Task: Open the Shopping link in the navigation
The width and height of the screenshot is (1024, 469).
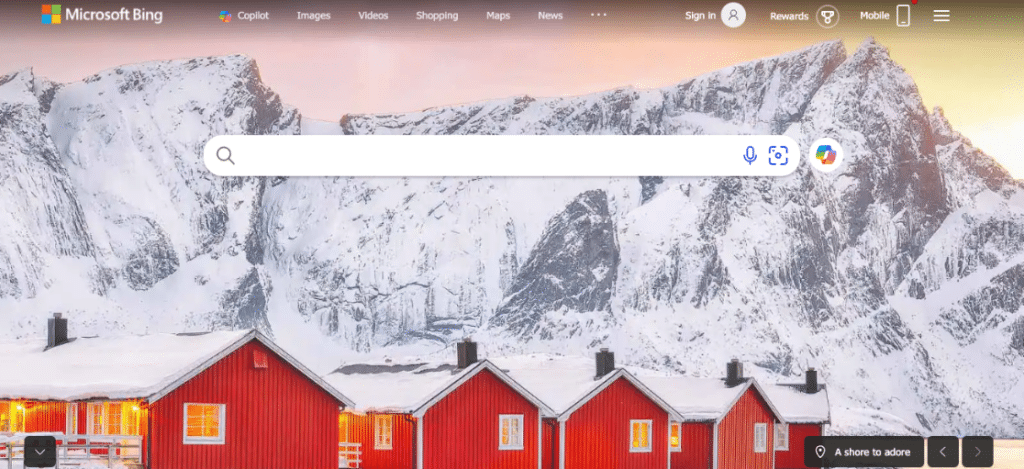Action: (x=437, y=16)
